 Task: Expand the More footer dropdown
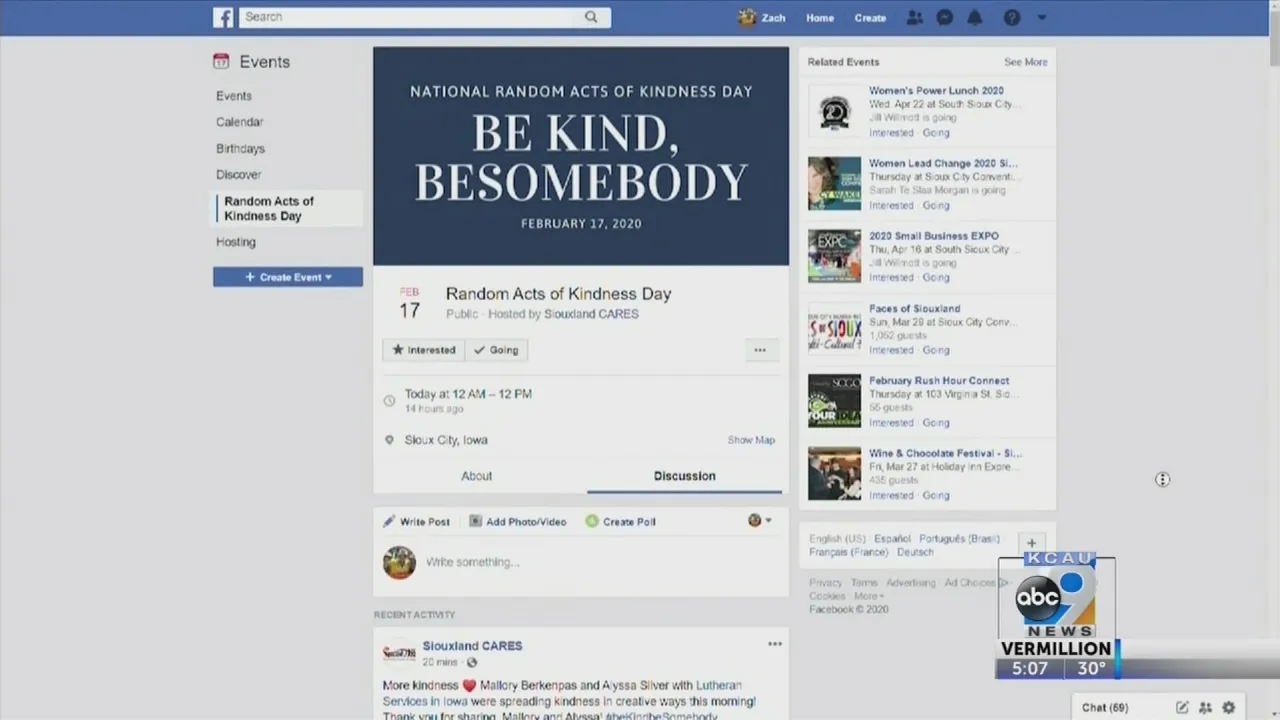click(868, 596)
